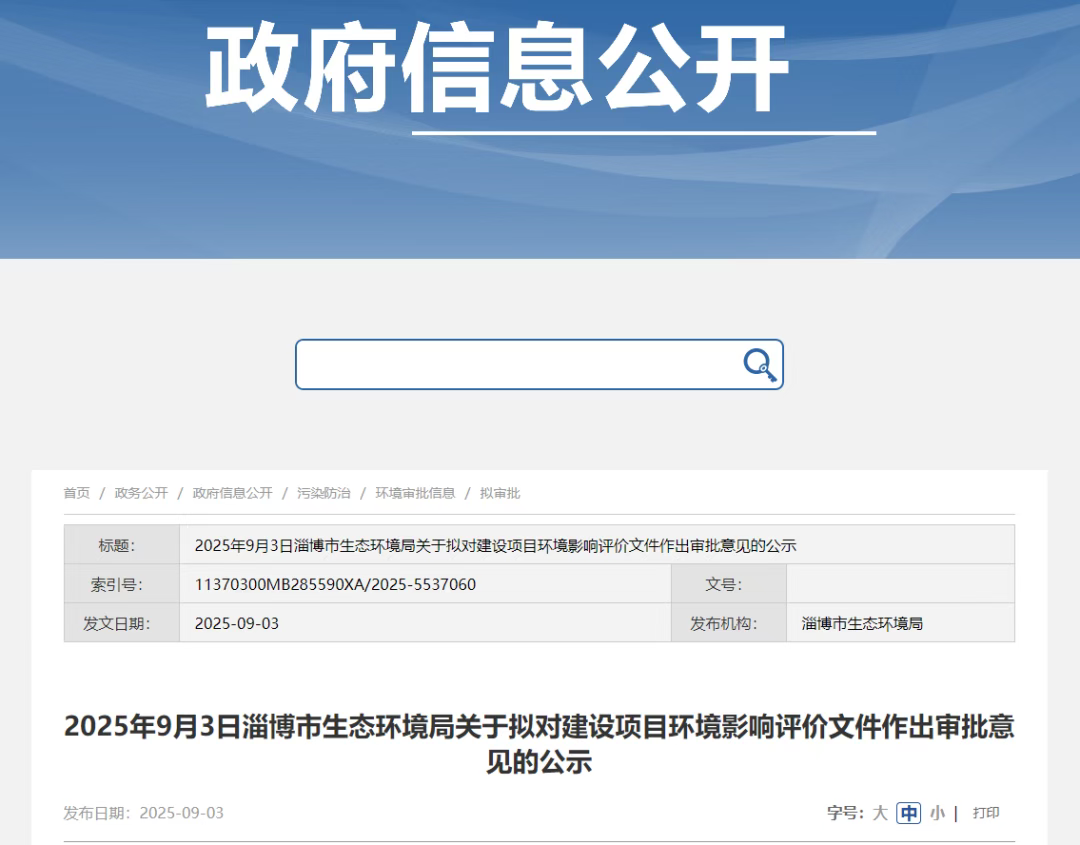Switch font size to 小
The height and width of the screenshot is (845, 1080).
tap(936, 813)
